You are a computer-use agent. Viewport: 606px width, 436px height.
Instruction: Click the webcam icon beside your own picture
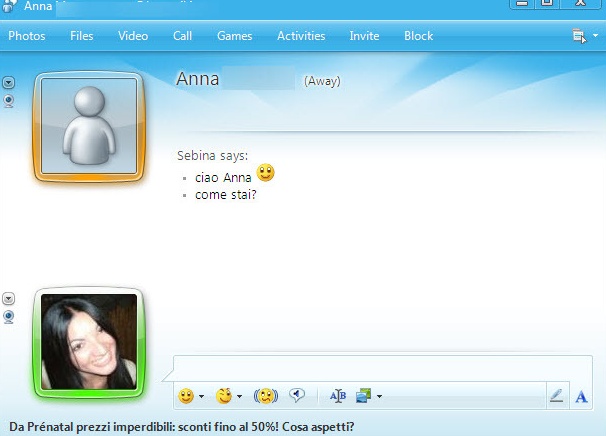click(9, 317)
